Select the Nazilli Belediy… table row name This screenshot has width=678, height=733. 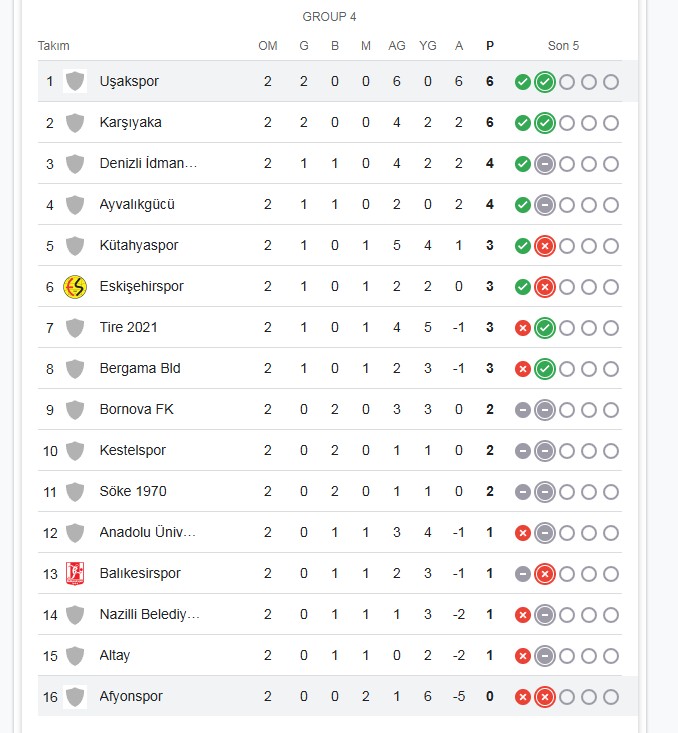pos(150,614)
